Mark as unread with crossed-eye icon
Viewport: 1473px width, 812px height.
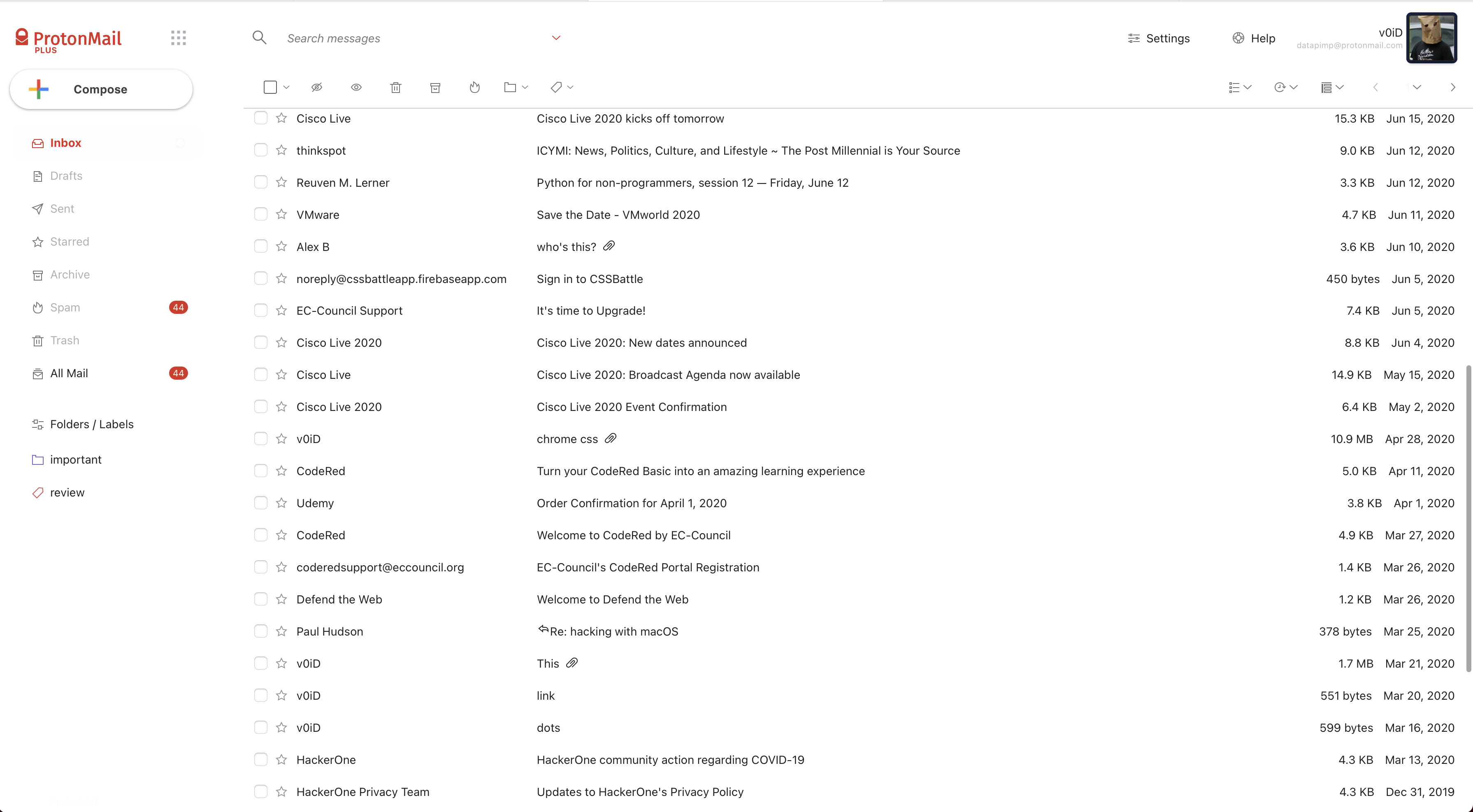[x=317, y=88]
